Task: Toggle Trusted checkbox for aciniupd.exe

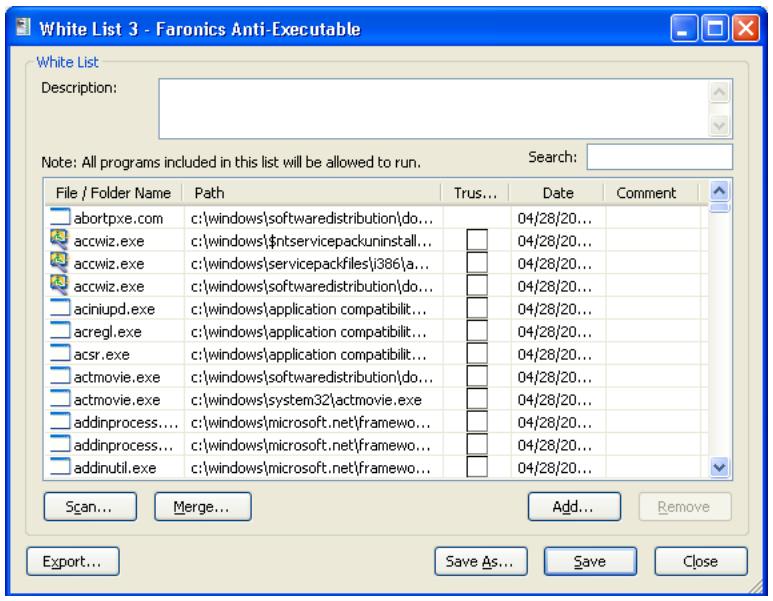Action: pyautogui.click(x=477, y=308)
